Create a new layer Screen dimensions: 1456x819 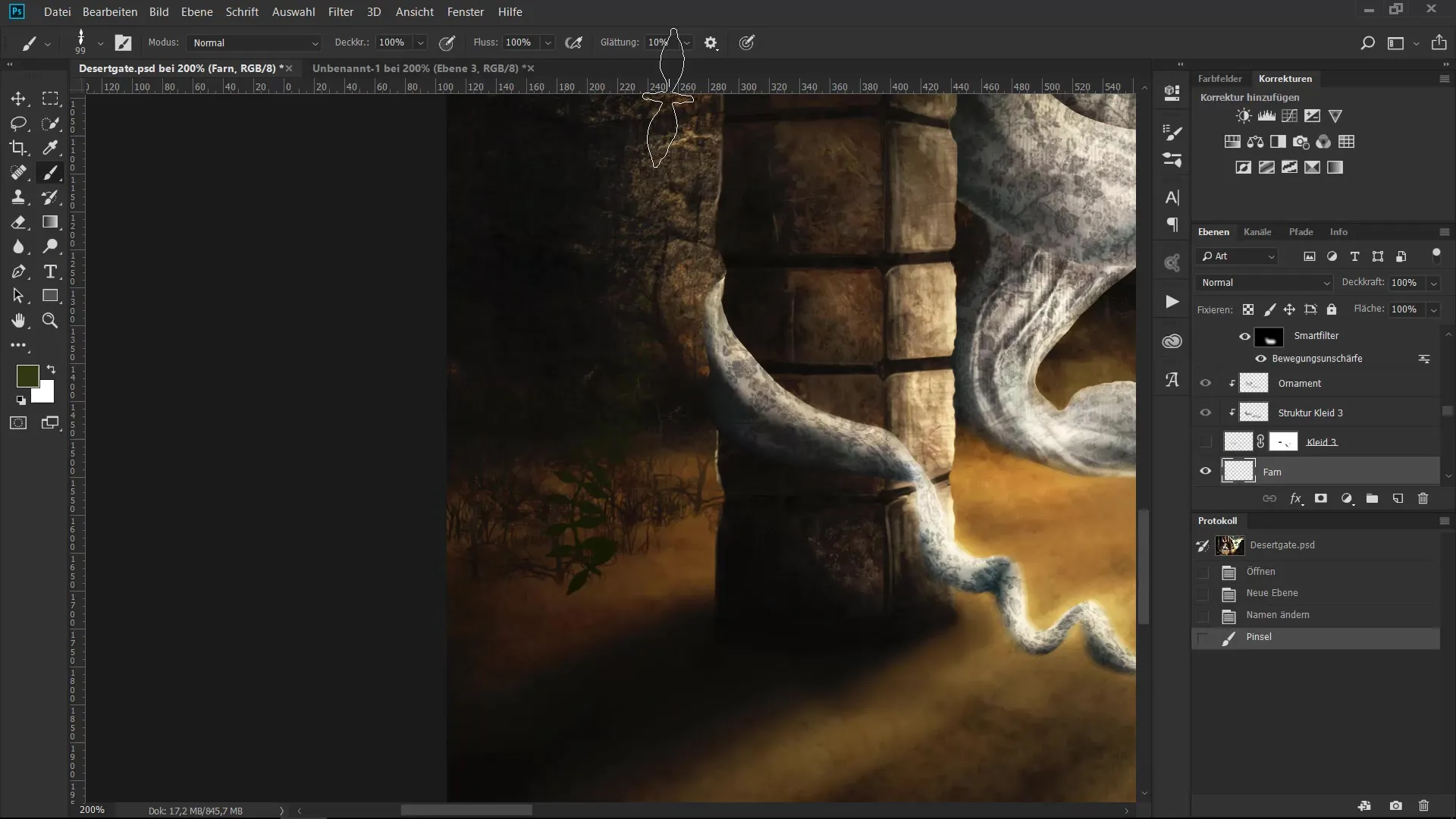tap(1398, 498)
